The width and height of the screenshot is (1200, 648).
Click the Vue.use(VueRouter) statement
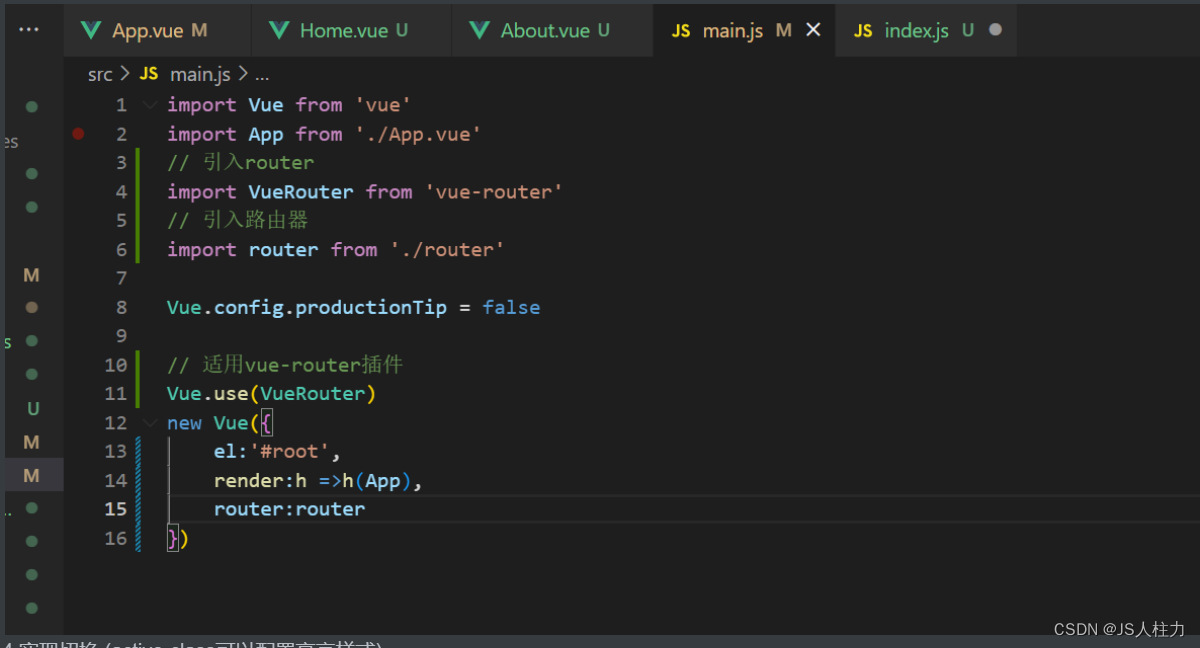[271, 394]
